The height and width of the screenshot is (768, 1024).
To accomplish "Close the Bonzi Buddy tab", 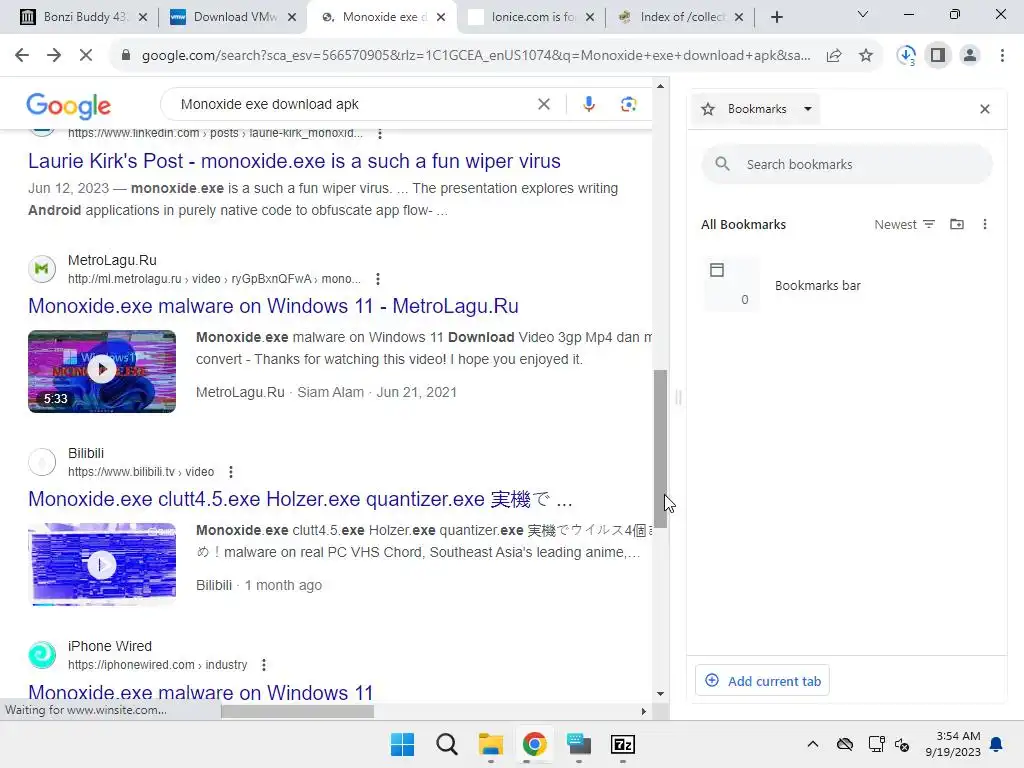I will click(x=143, y=17).
